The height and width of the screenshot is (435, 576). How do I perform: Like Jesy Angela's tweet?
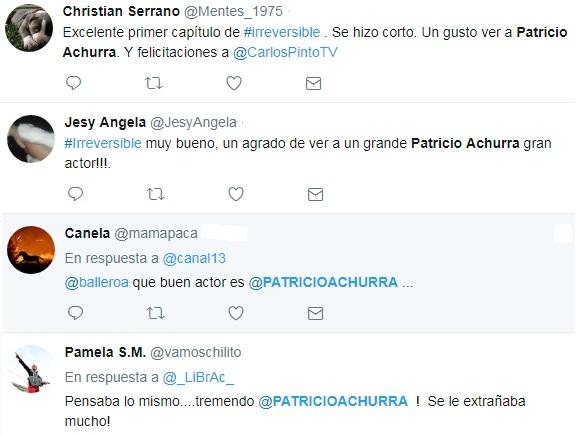[x=236, y=194]
